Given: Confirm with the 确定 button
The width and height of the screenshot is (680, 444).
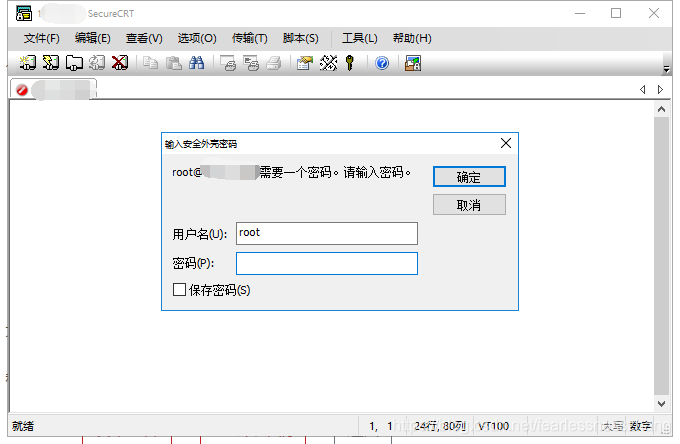Looking at the screenshot, I should coord(469,177).
